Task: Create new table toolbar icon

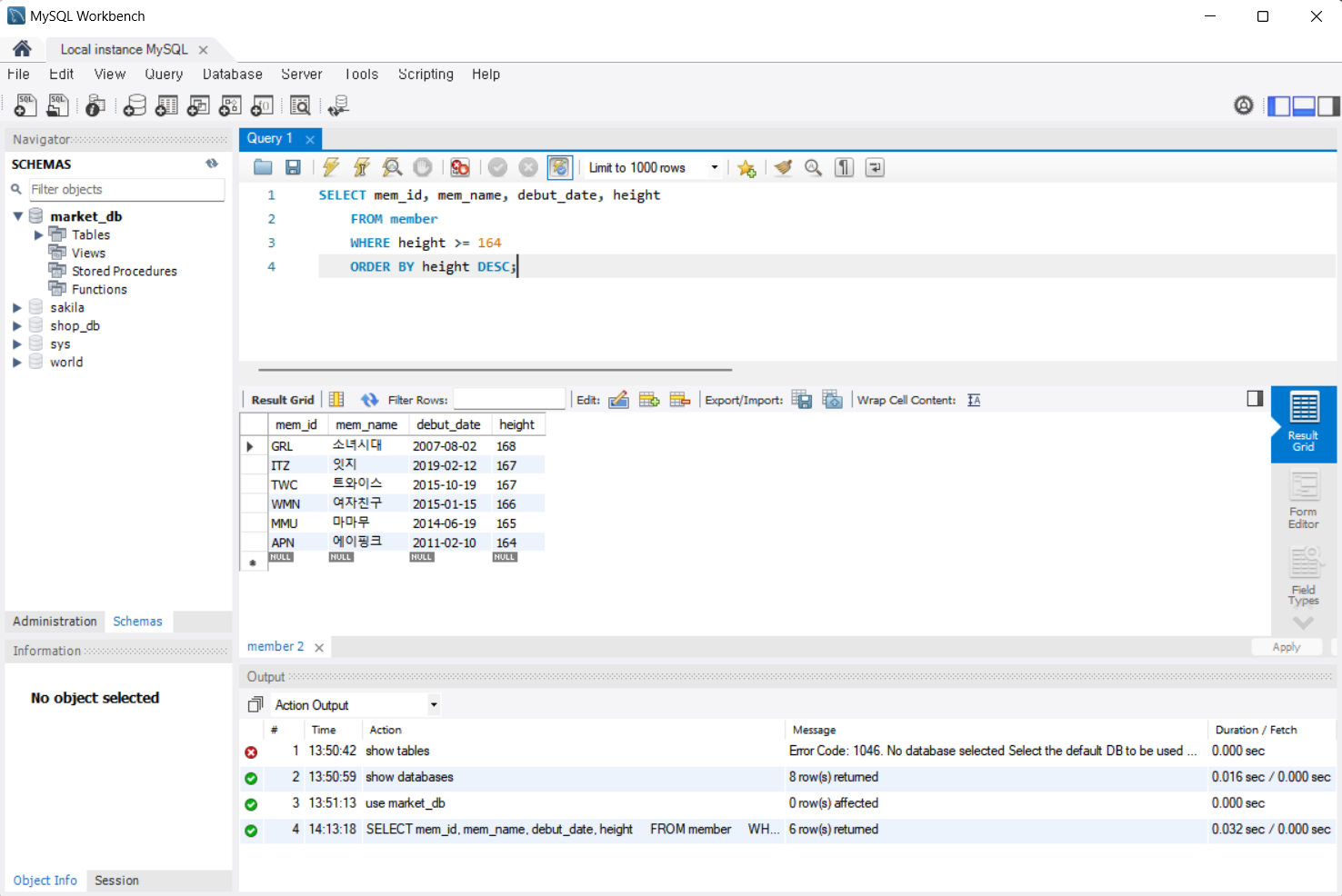Action: [x=166, y=105]
